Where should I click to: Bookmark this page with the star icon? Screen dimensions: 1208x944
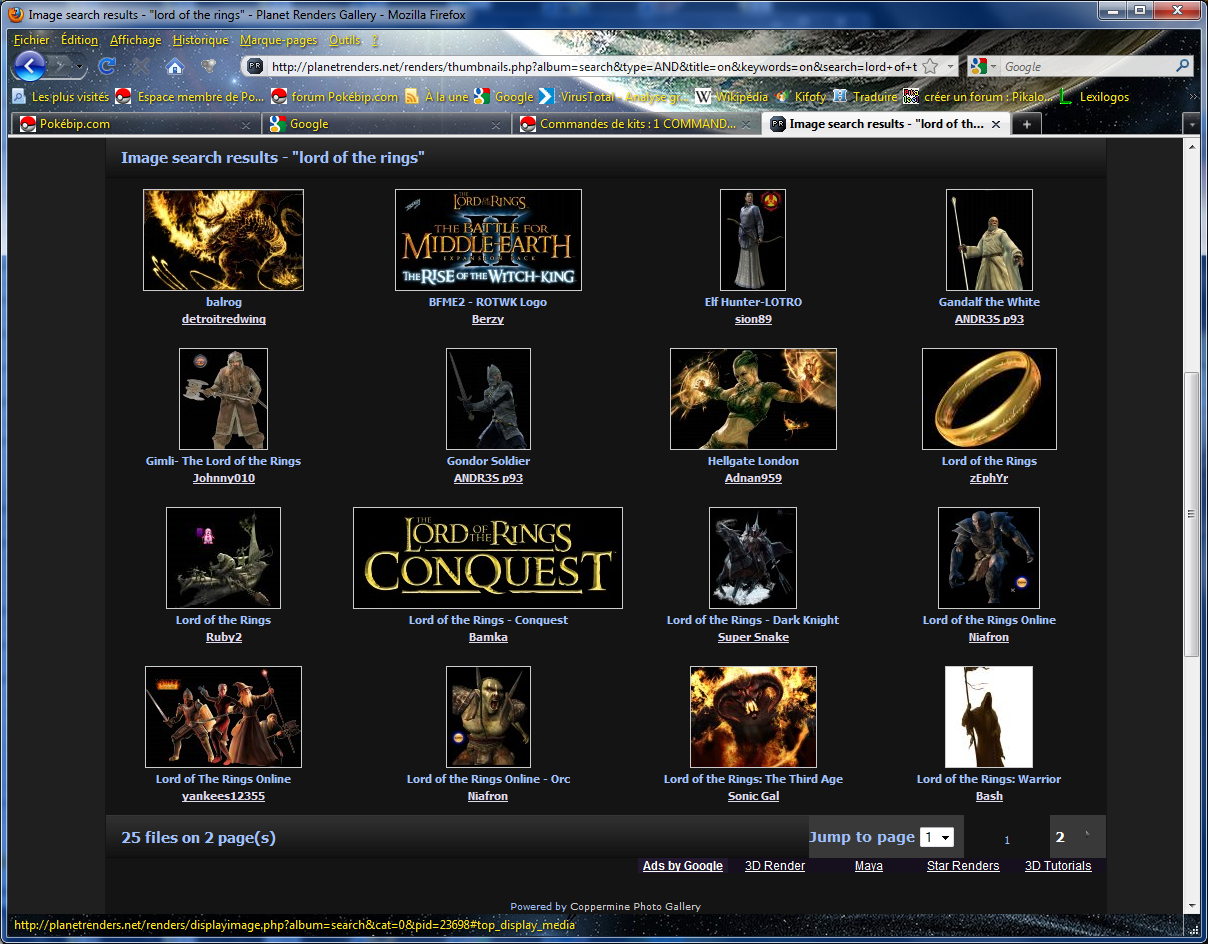point(929,66)
